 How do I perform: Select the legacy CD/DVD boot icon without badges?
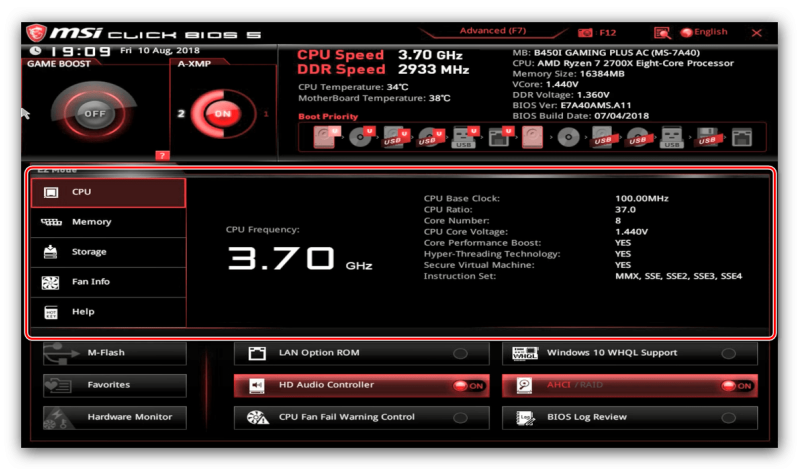coord(568,137)
